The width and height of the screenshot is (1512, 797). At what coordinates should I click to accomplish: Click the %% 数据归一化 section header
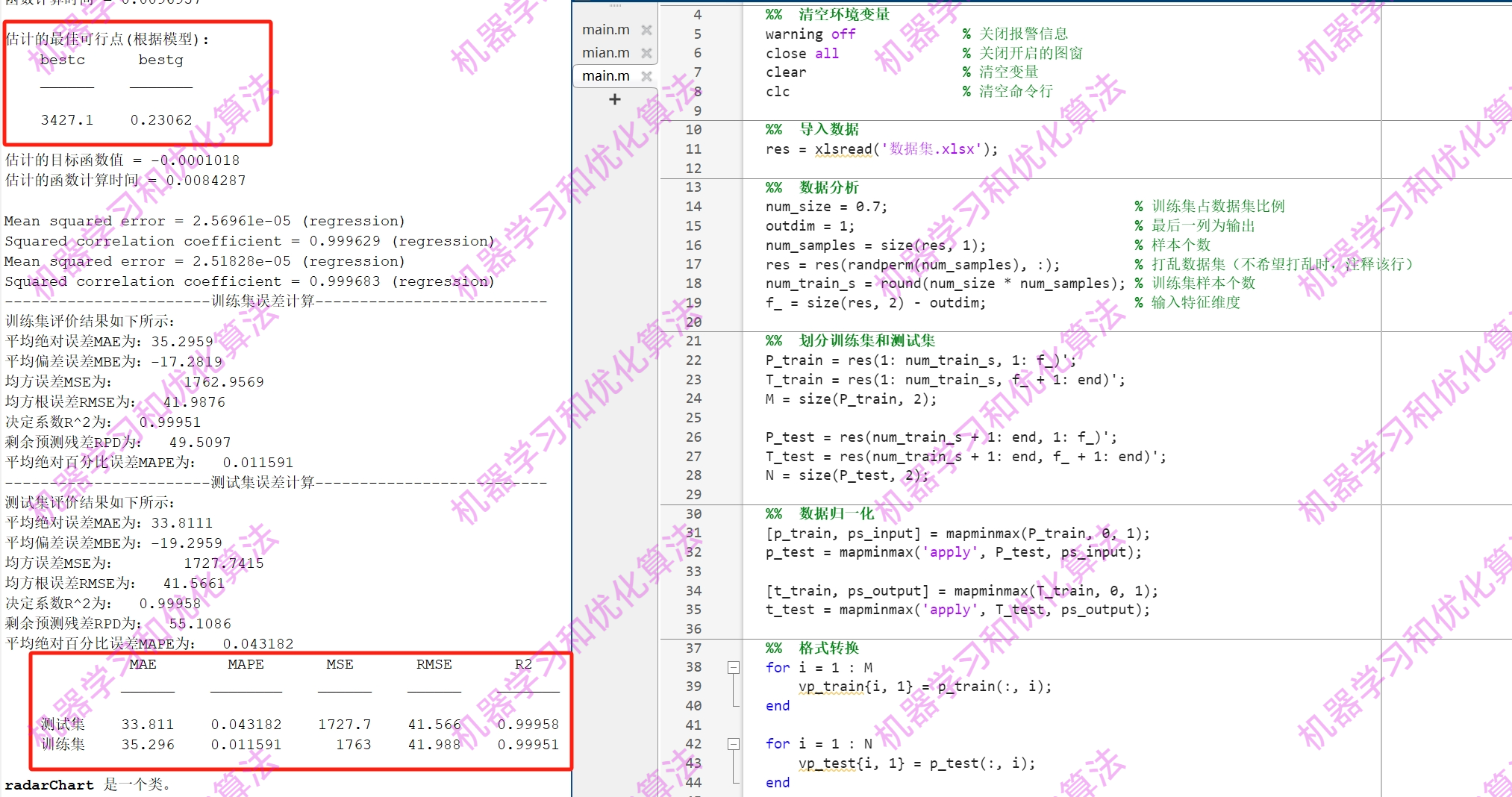click(x=819, y=513)
